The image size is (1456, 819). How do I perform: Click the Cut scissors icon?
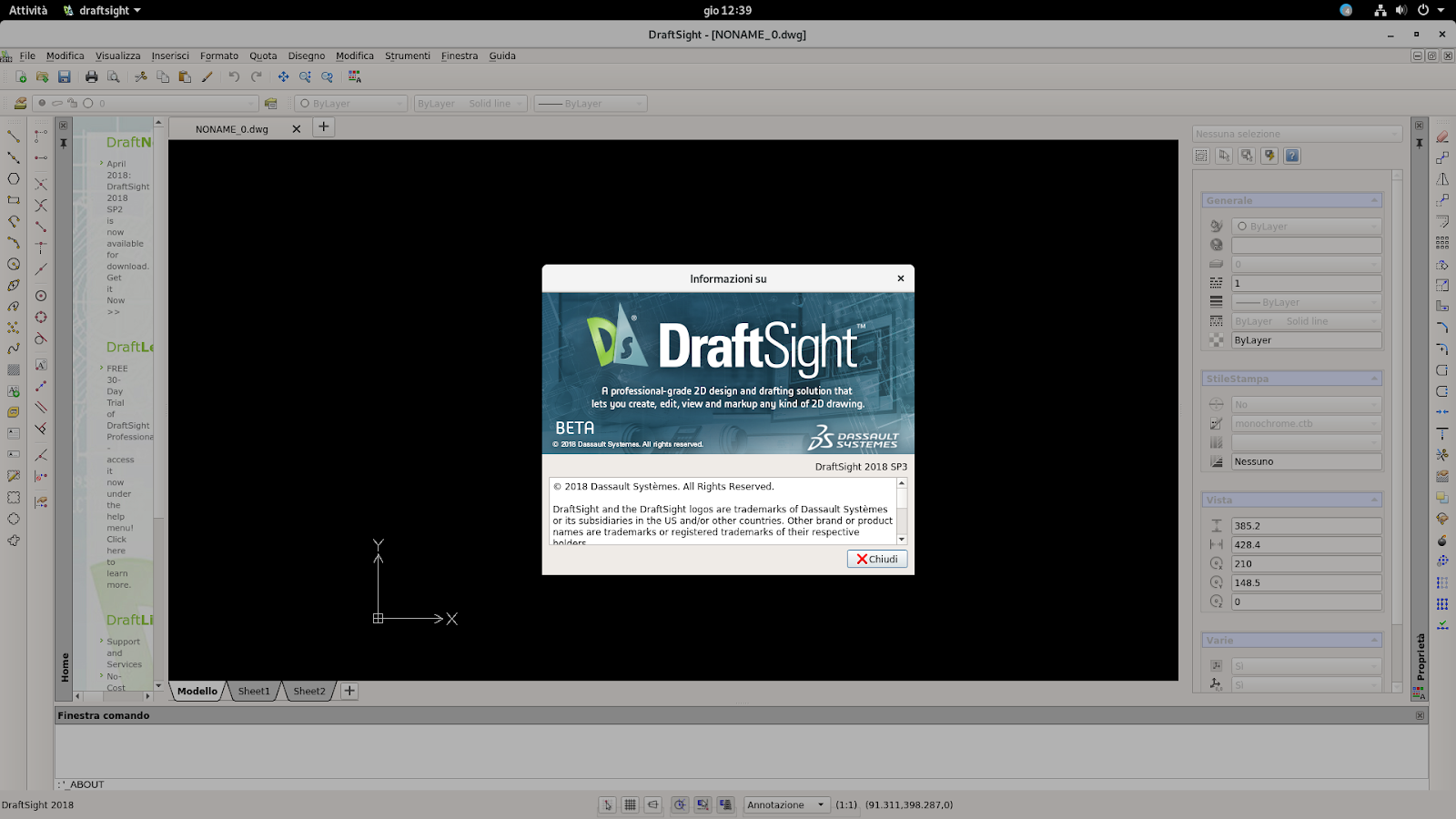(x=140, y=77)
